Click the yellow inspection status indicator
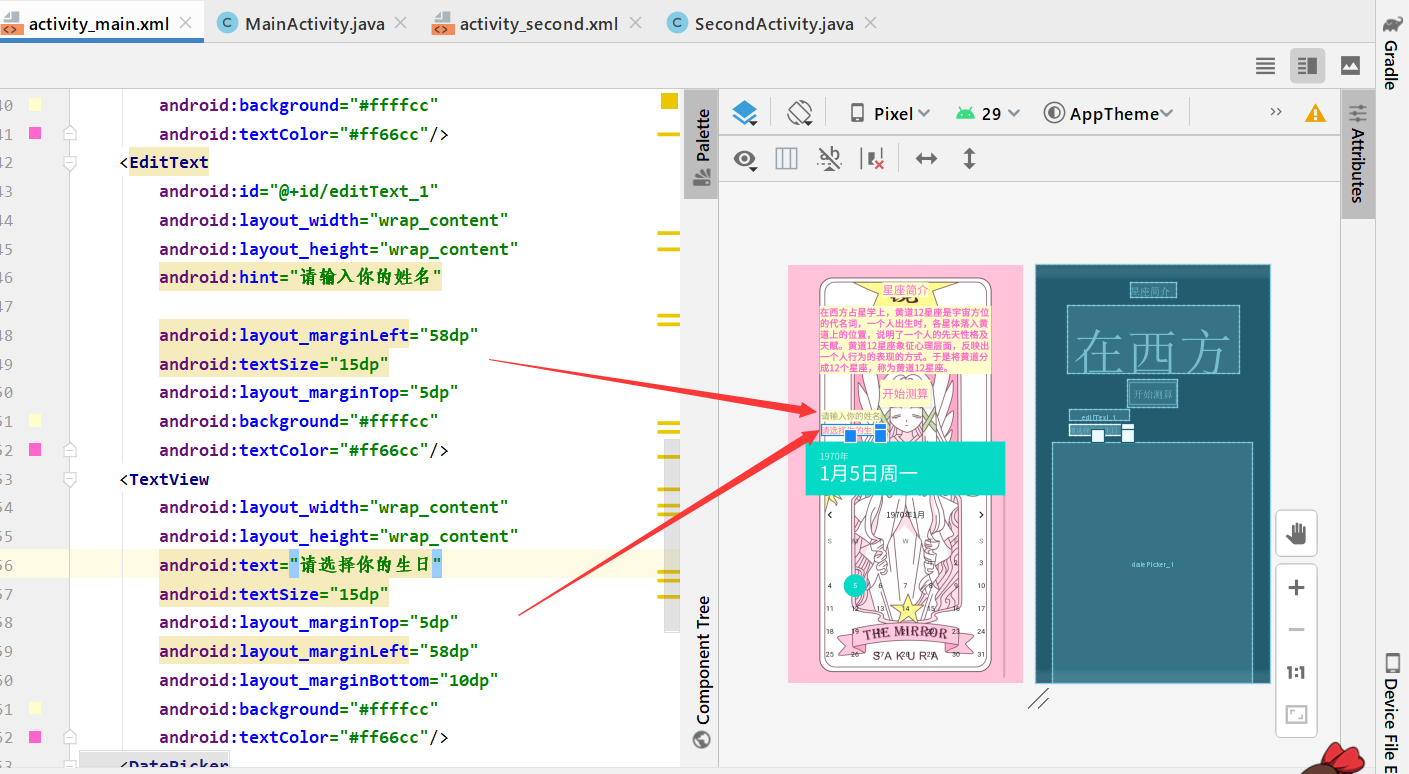This screenshot has width=1409, height=774. pyautogui.click(x=669, y=101)
